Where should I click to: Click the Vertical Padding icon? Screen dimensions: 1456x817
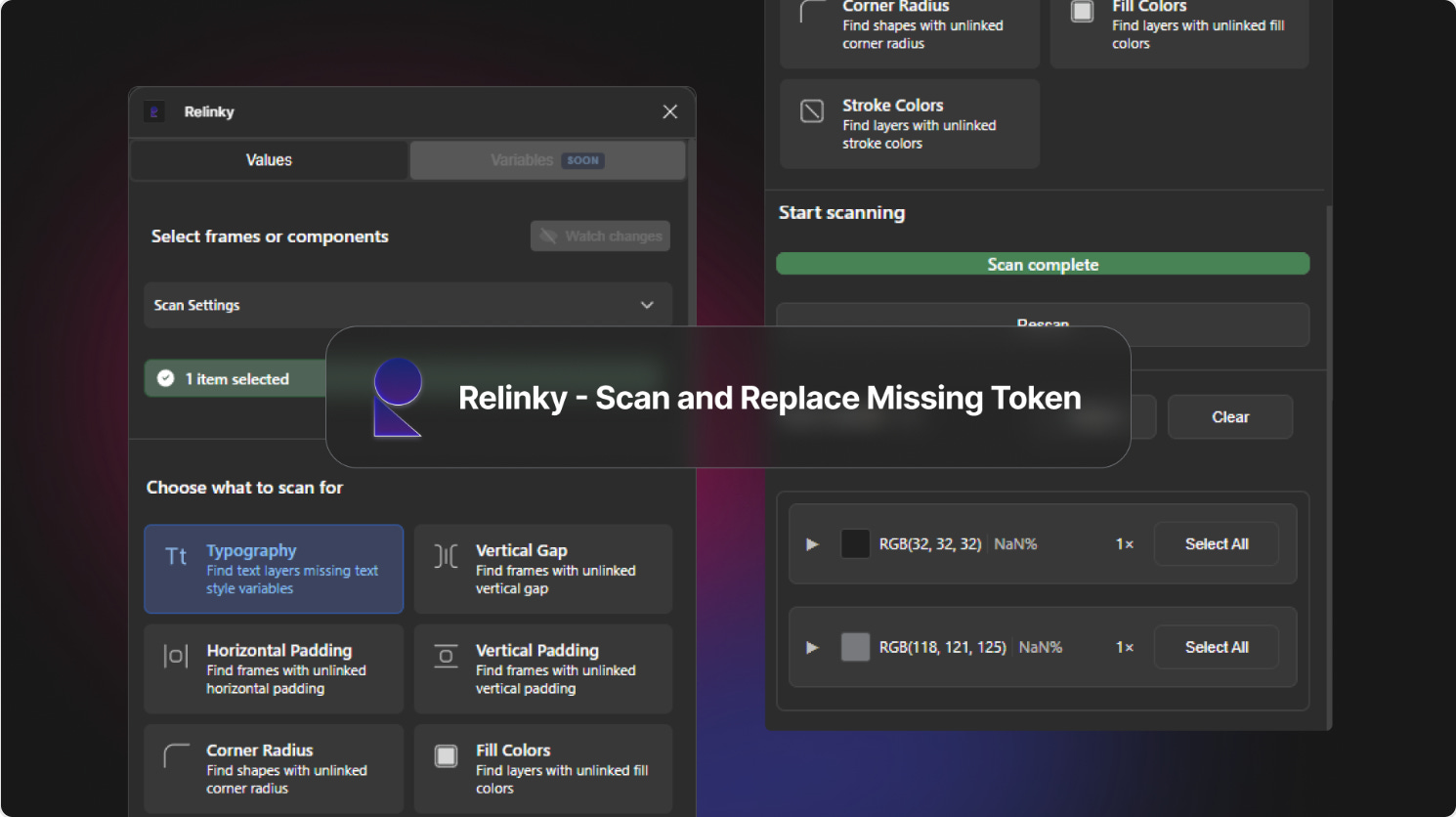click(446, 656)
